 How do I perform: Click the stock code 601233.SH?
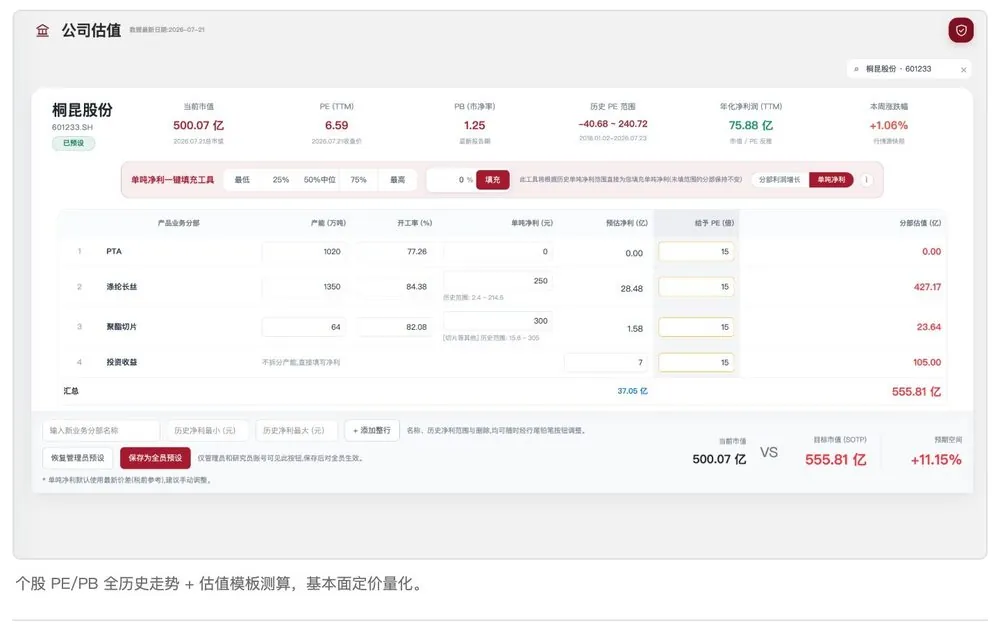(x=72, y=128)
